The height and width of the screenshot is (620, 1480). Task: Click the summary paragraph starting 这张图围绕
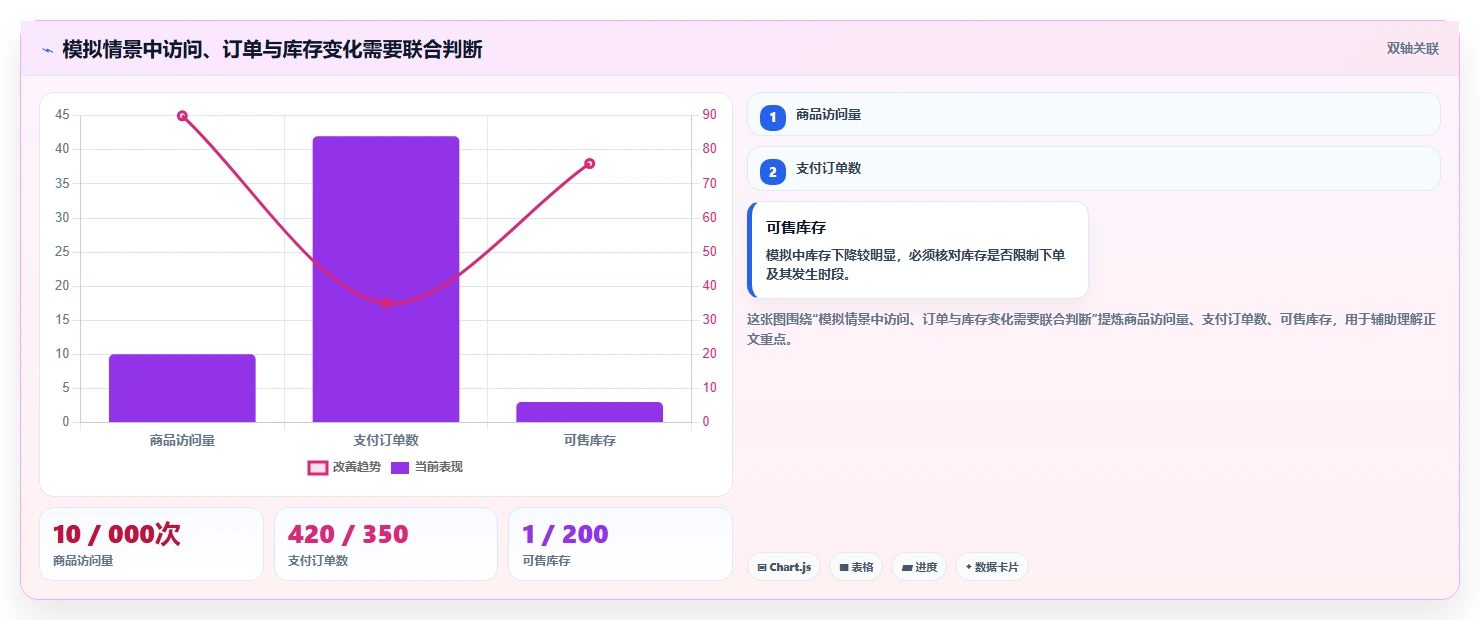[1092, 329]
